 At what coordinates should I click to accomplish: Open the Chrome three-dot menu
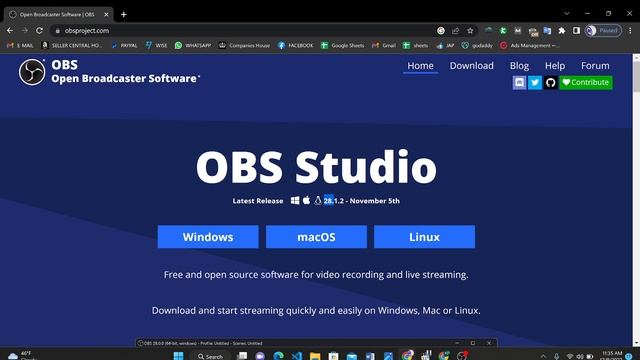click(x=630, y=31)
